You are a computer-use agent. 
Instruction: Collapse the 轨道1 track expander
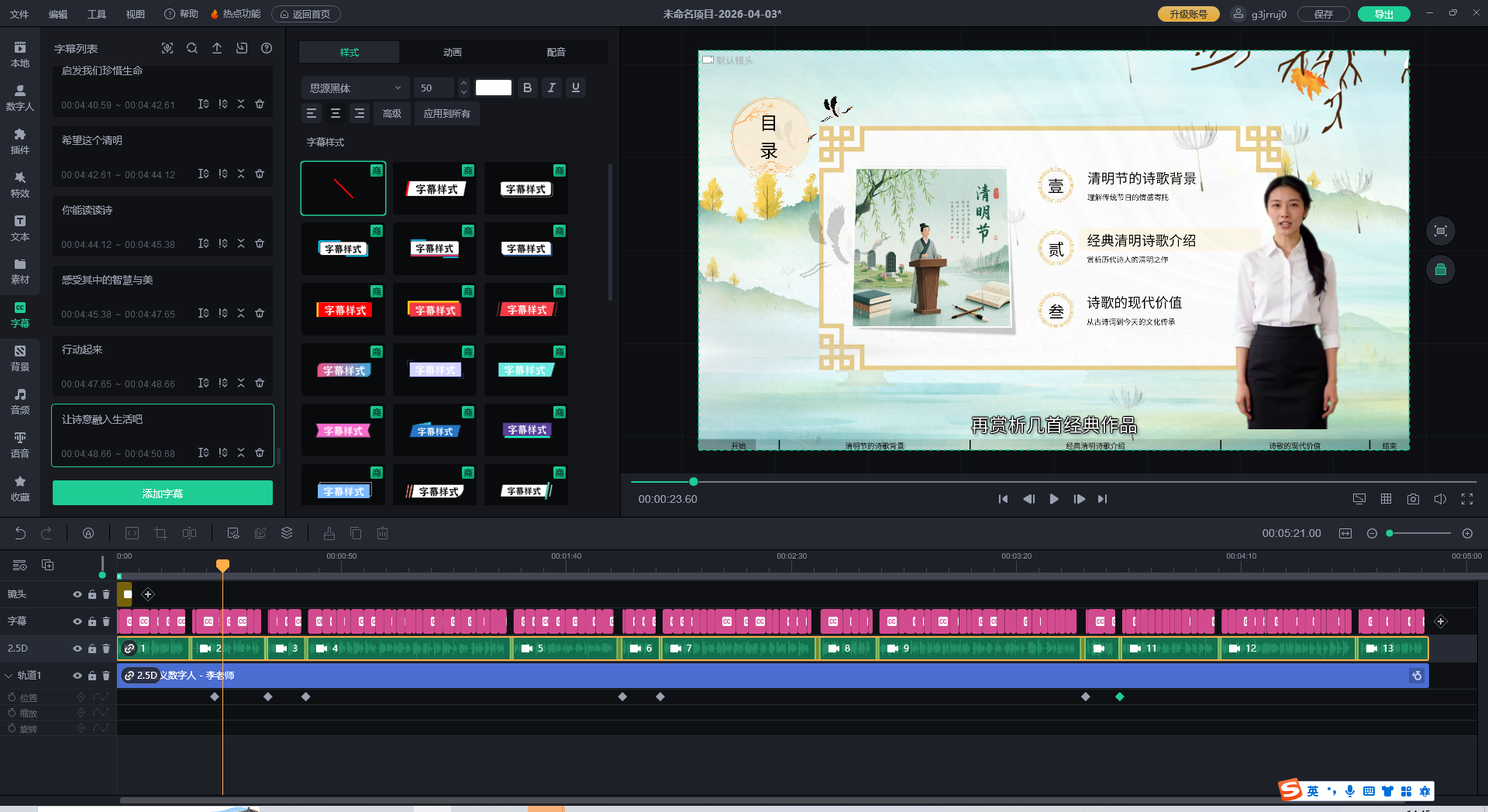(x=9, y=676)
